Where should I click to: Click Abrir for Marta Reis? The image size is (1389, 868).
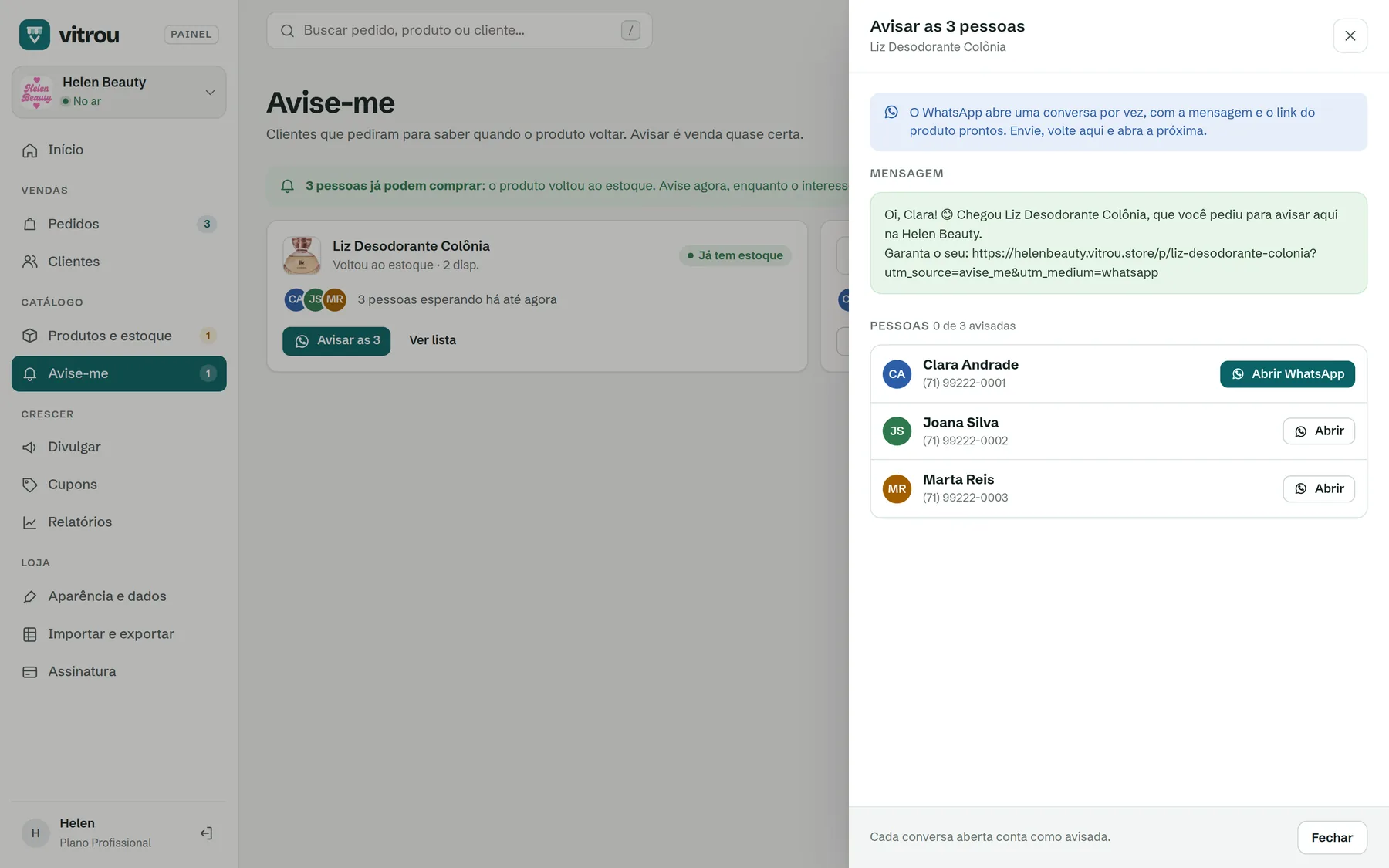tap(1319, 489)
